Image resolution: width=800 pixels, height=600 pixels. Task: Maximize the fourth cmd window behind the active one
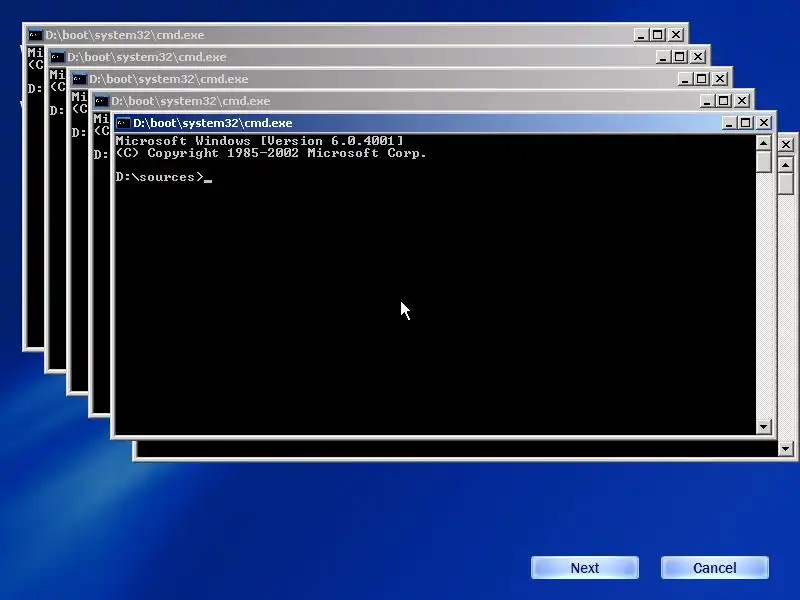(x=723, y=101)
